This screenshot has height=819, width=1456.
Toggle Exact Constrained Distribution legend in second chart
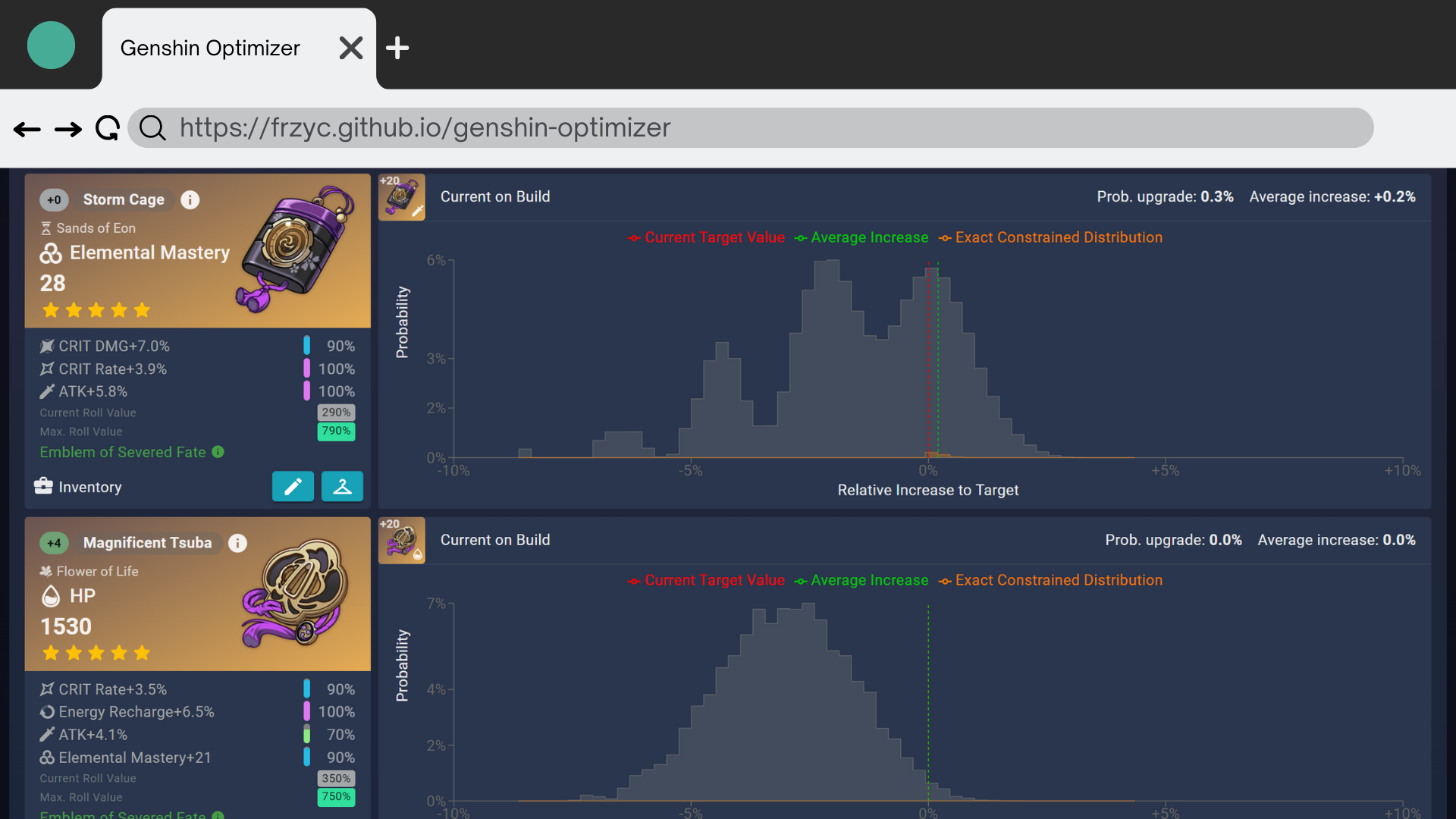pos(1050,580)
